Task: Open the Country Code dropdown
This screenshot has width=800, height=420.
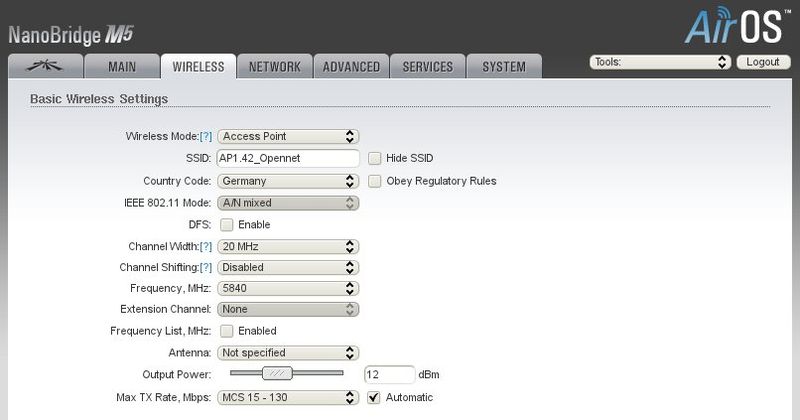Action: (288, 181)
